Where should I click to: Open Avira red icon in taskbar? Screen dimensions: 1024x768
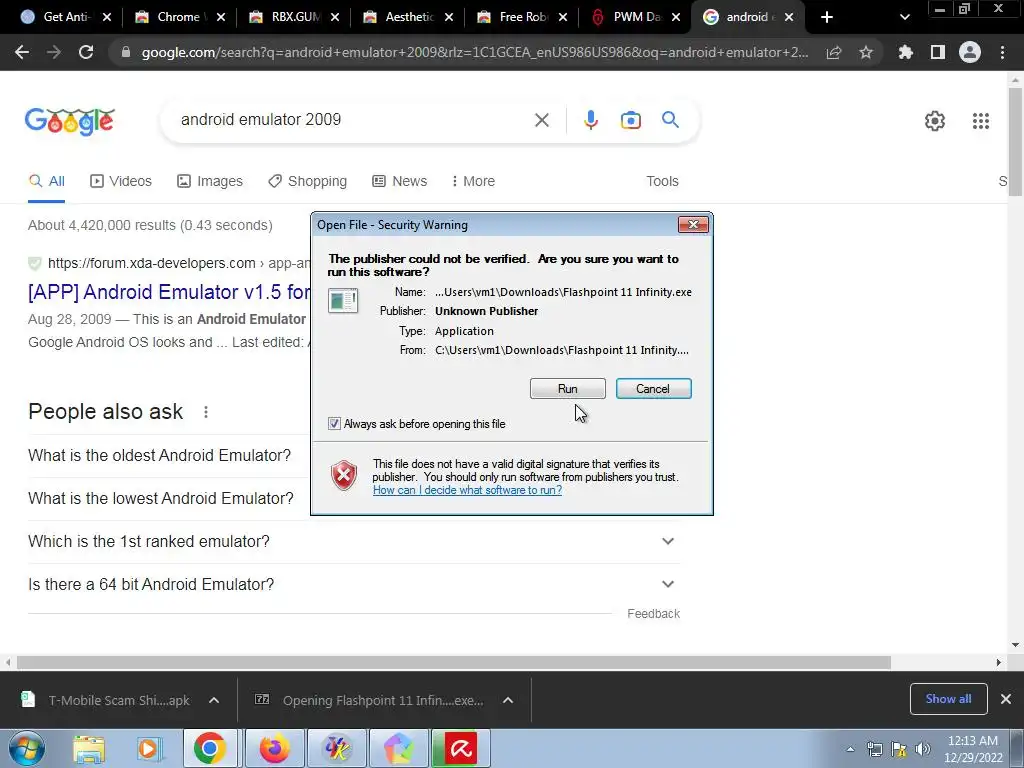(x=461, y=748)
